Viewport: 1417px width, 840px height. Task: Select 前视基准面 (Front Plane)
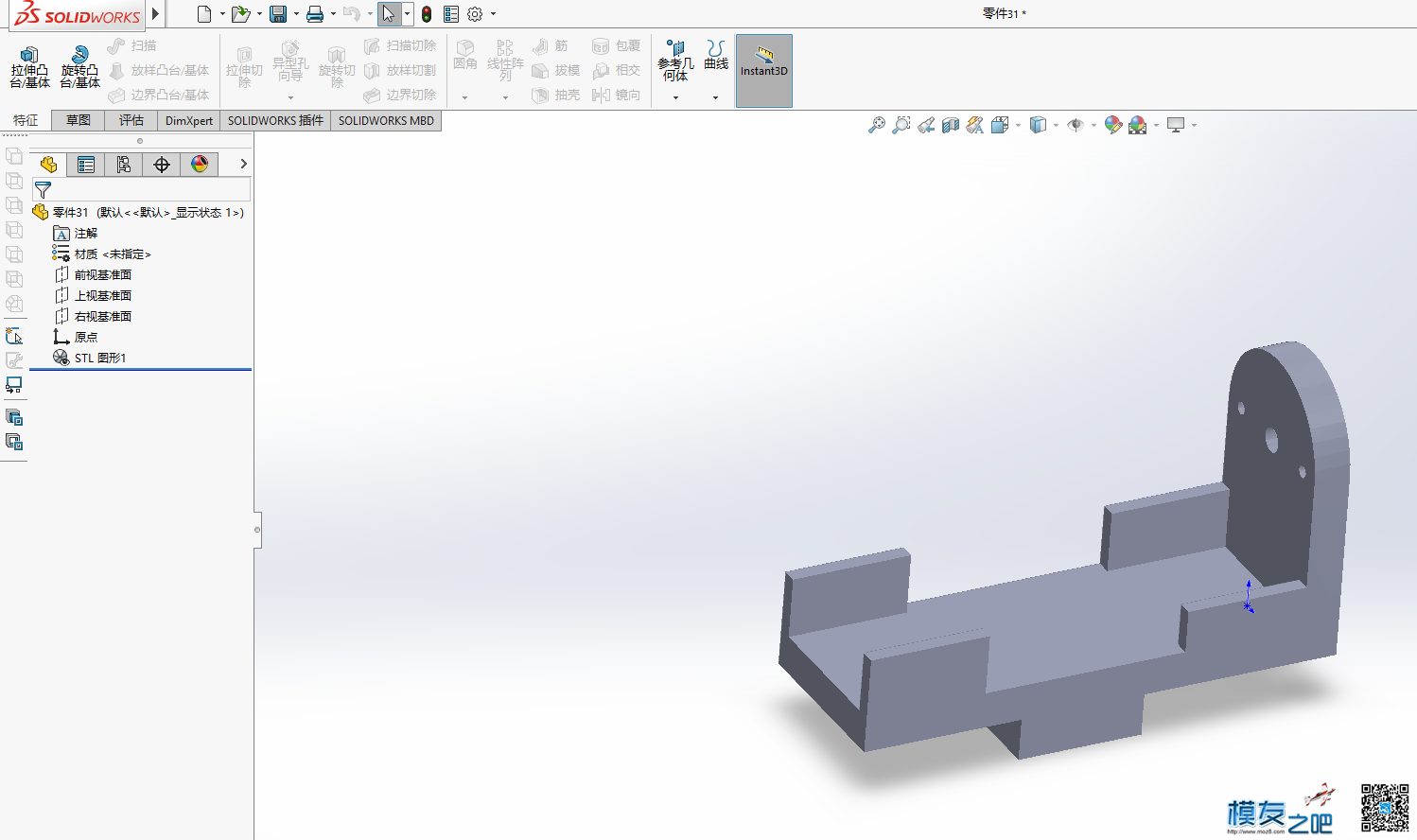pyautogui.click(x=93, y=275)
